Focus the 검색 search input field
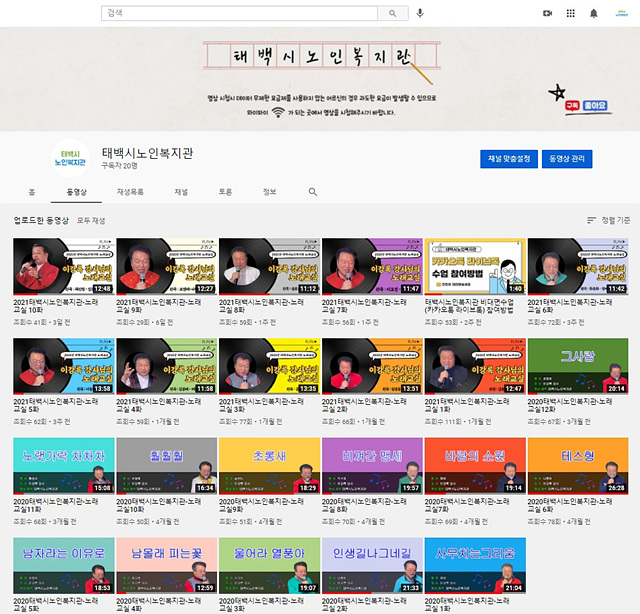The height and width of the screenshot is (614, 640). 239,13
